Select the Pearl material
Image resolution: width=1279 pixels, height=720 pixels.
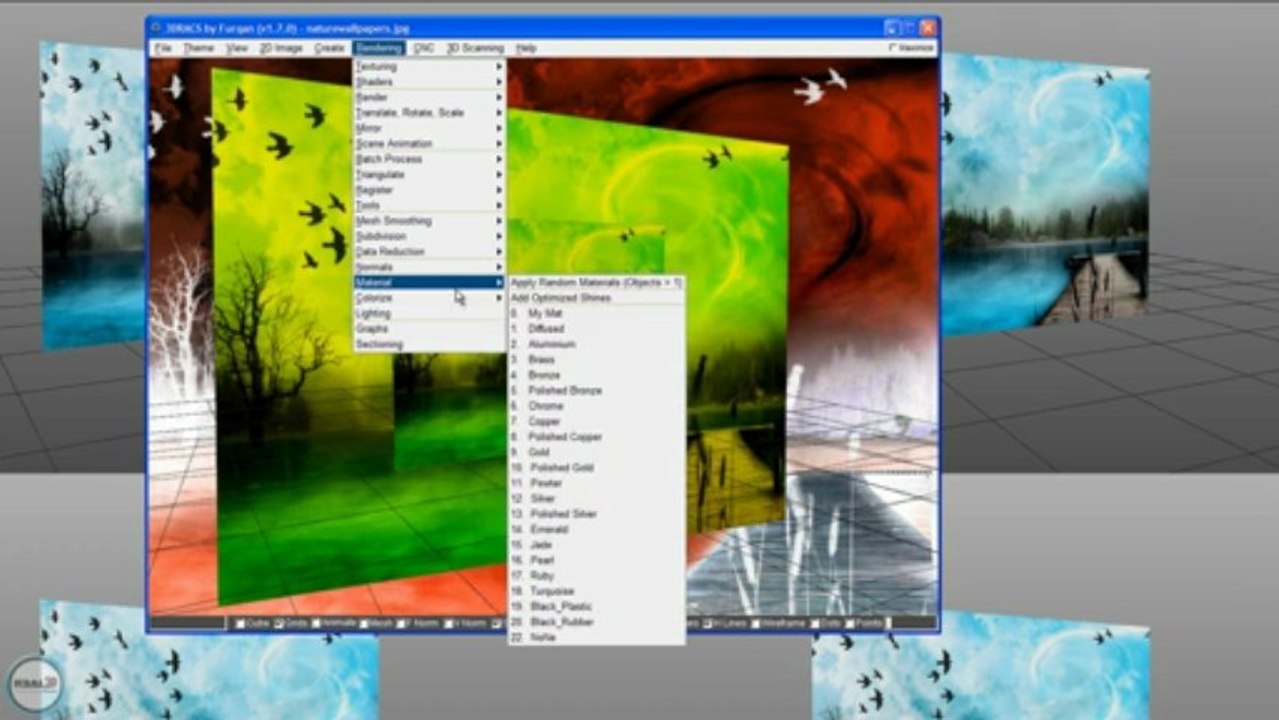coord(596,560)
